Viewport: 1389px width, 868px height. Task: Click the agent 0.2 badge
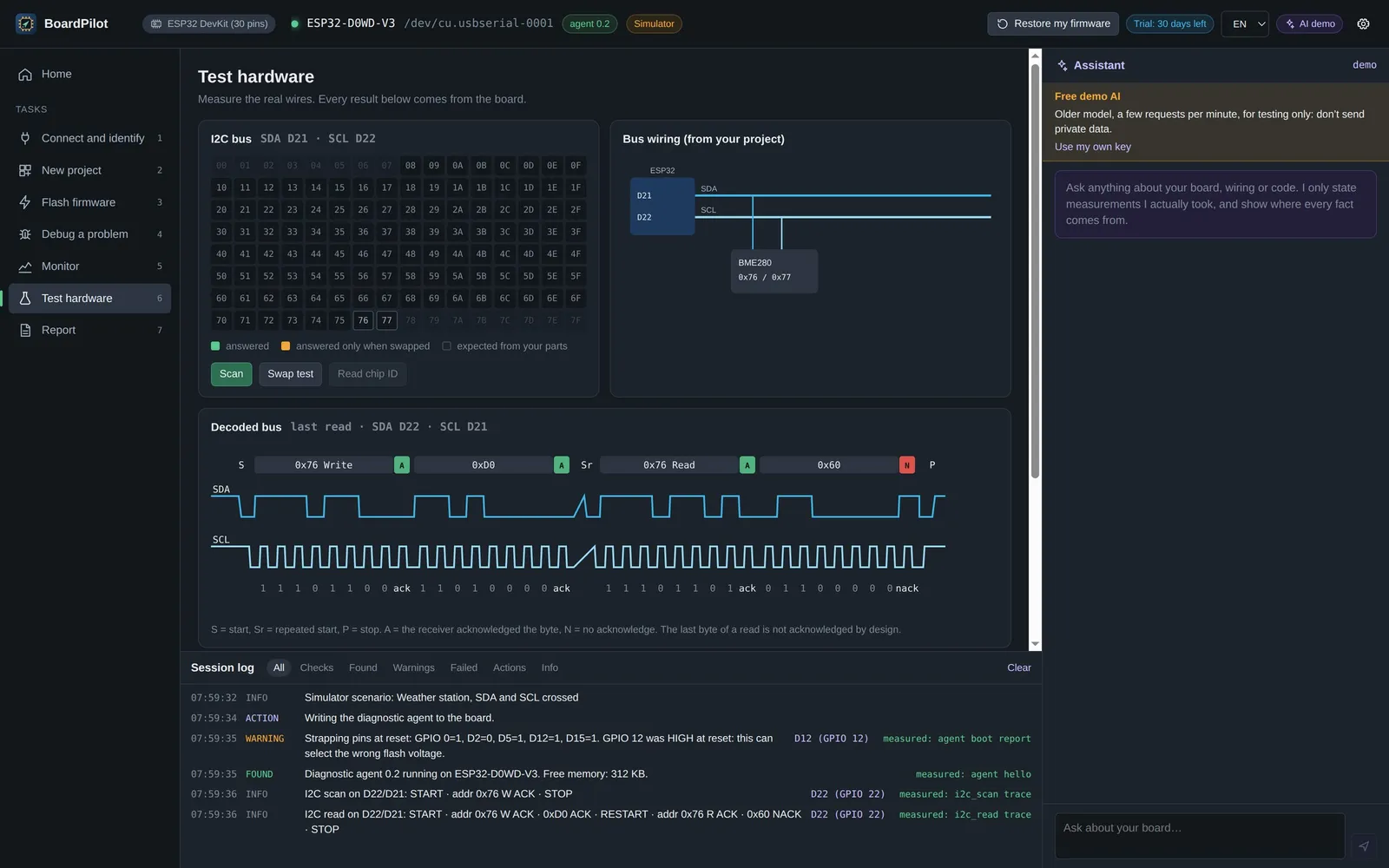tap(589, 23)
